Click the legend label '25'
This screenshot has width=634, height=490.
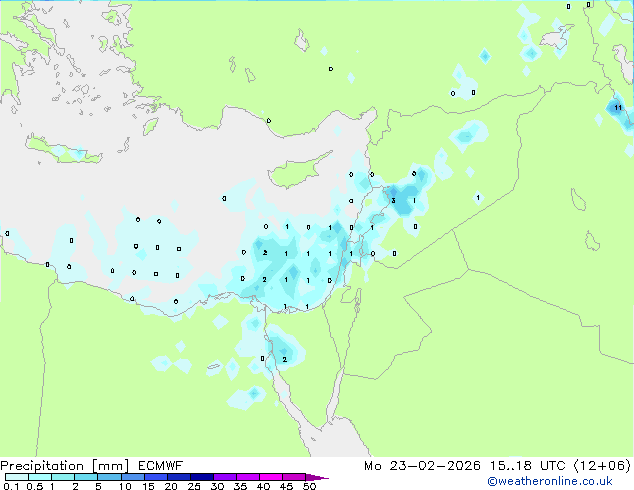[x=194, y=486]
